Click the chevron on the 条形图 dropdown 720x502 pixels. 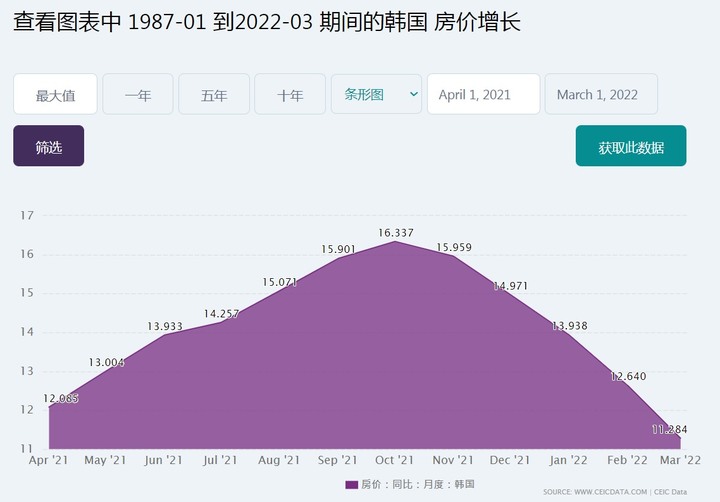413,94
